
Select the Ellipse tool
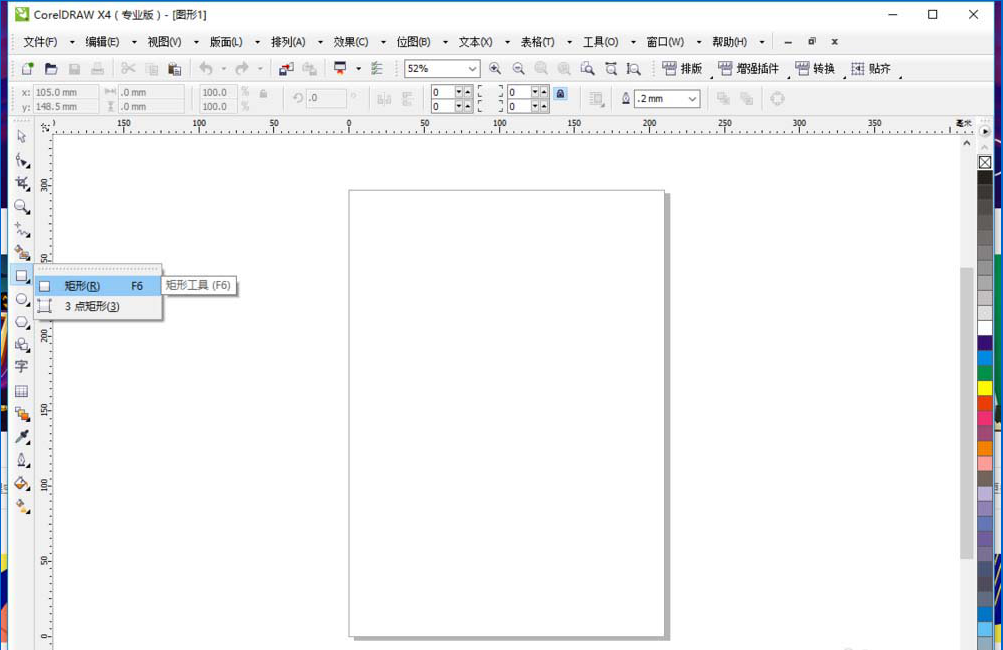(21, 299)
